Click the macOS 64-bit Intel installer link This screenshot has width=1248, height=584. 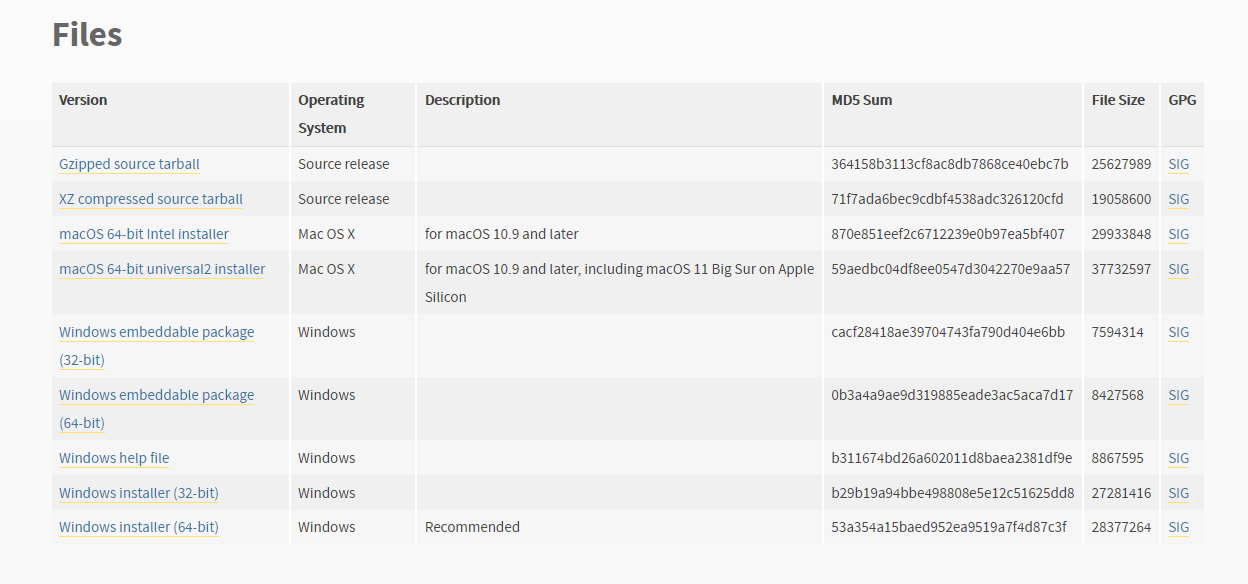[144, 234]
